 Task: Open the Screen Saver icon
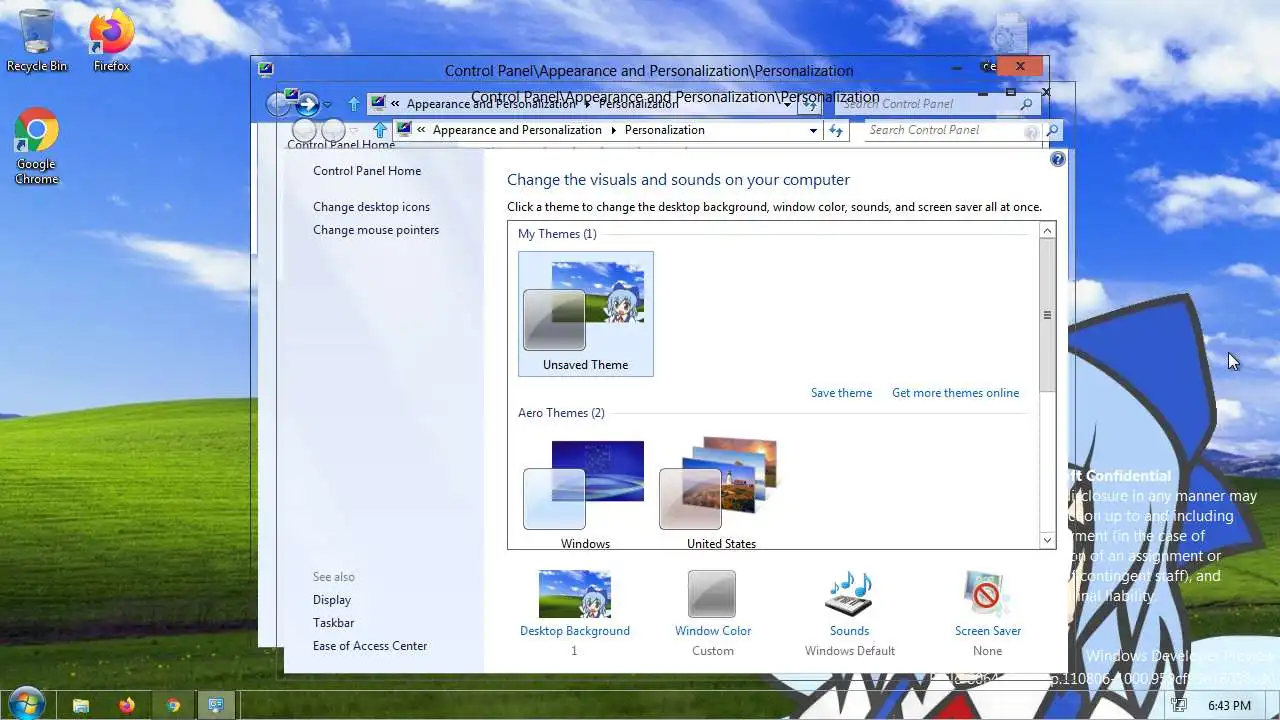(987, 594)
